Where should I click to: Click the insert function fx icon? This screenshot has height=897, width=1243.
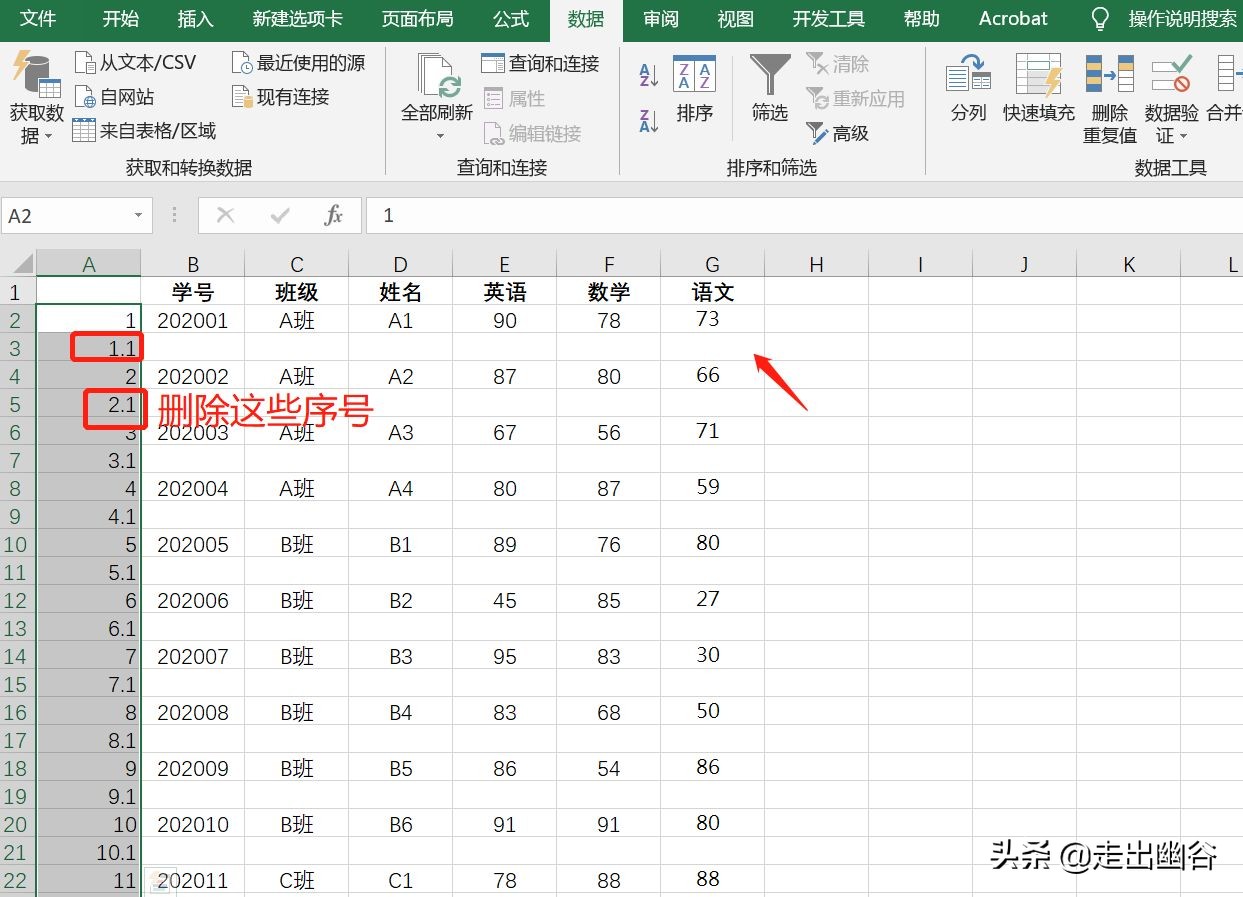pos(334,215)
